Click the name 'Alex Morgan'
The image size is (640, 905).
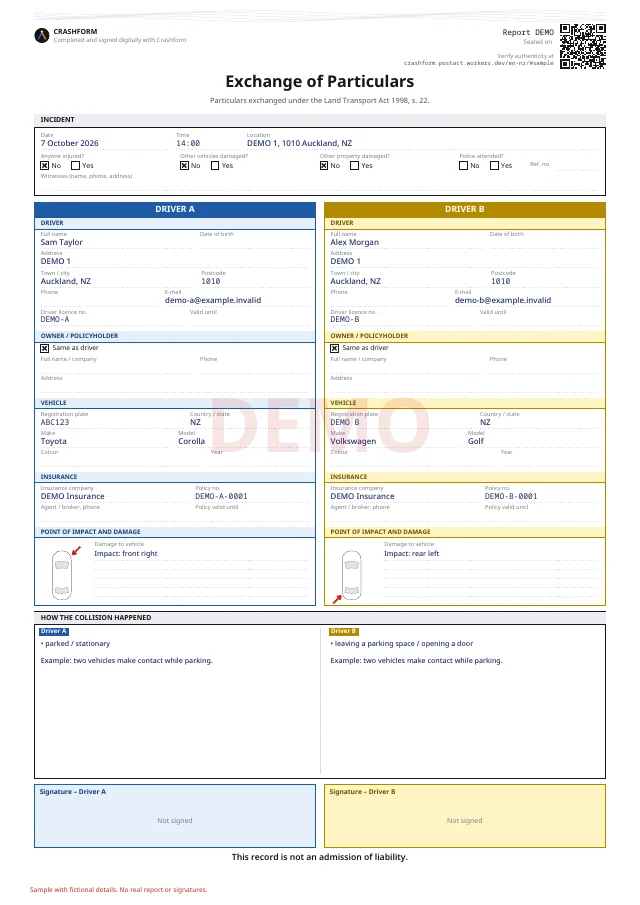[x=354, y=242]
